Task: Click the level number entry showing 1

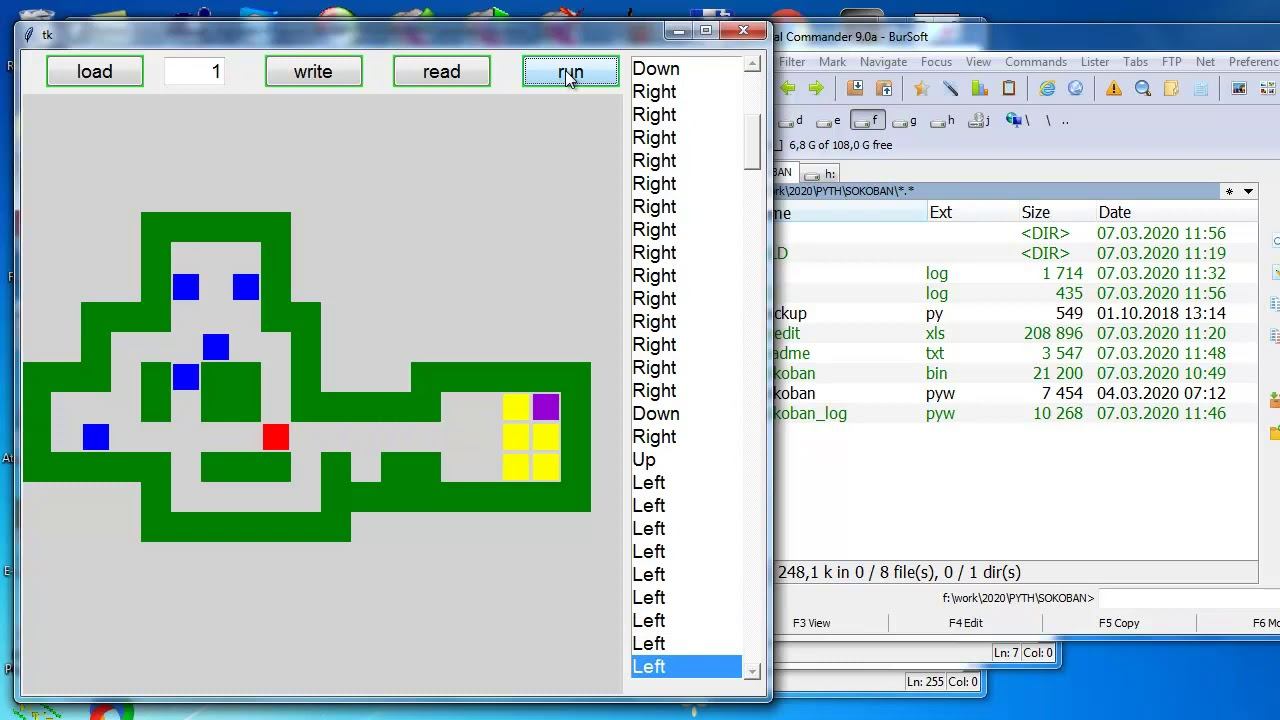Action: (x=194, y=71)
